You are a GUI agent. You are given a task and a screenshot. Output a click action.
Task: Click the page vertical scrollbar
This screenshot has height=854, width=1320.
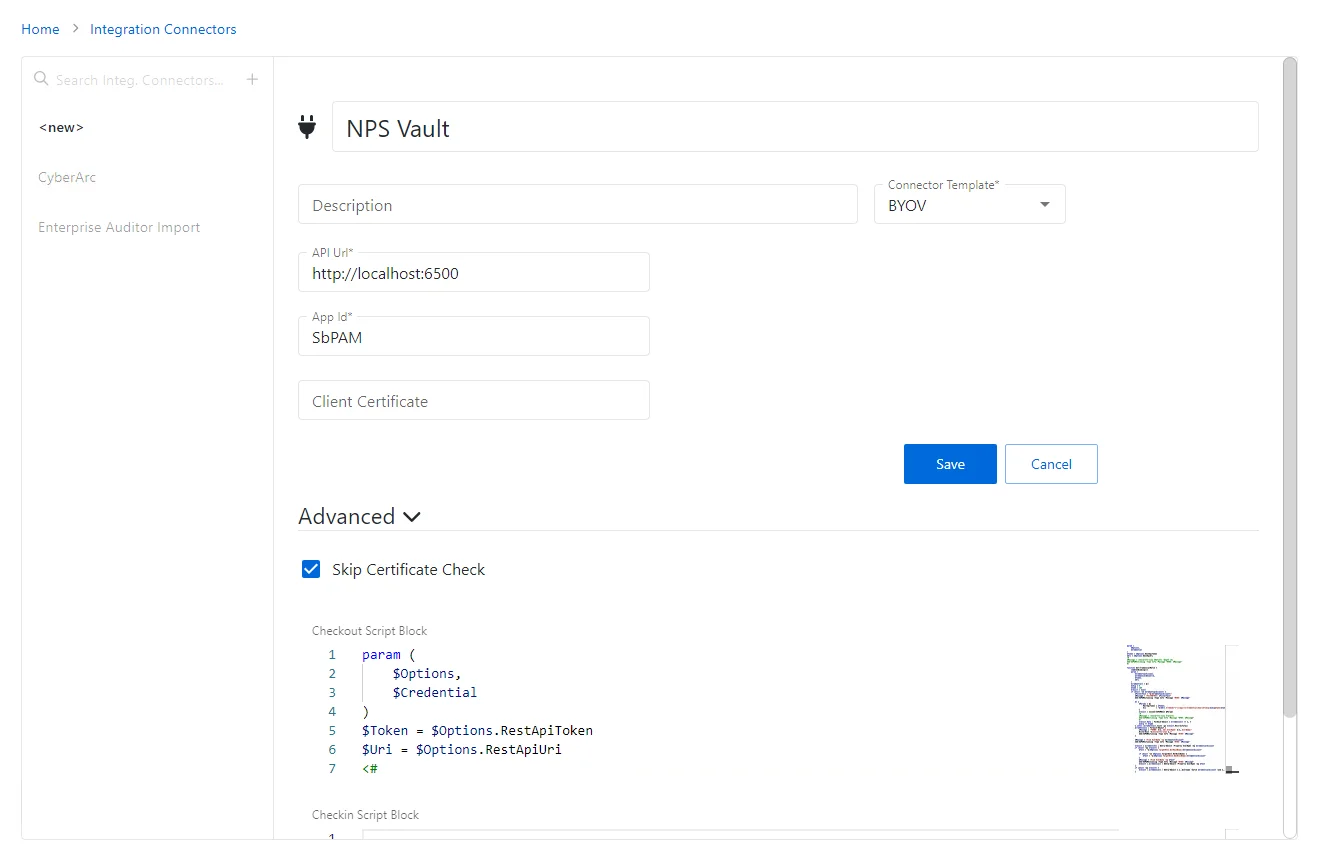(x=1290, y=387)
